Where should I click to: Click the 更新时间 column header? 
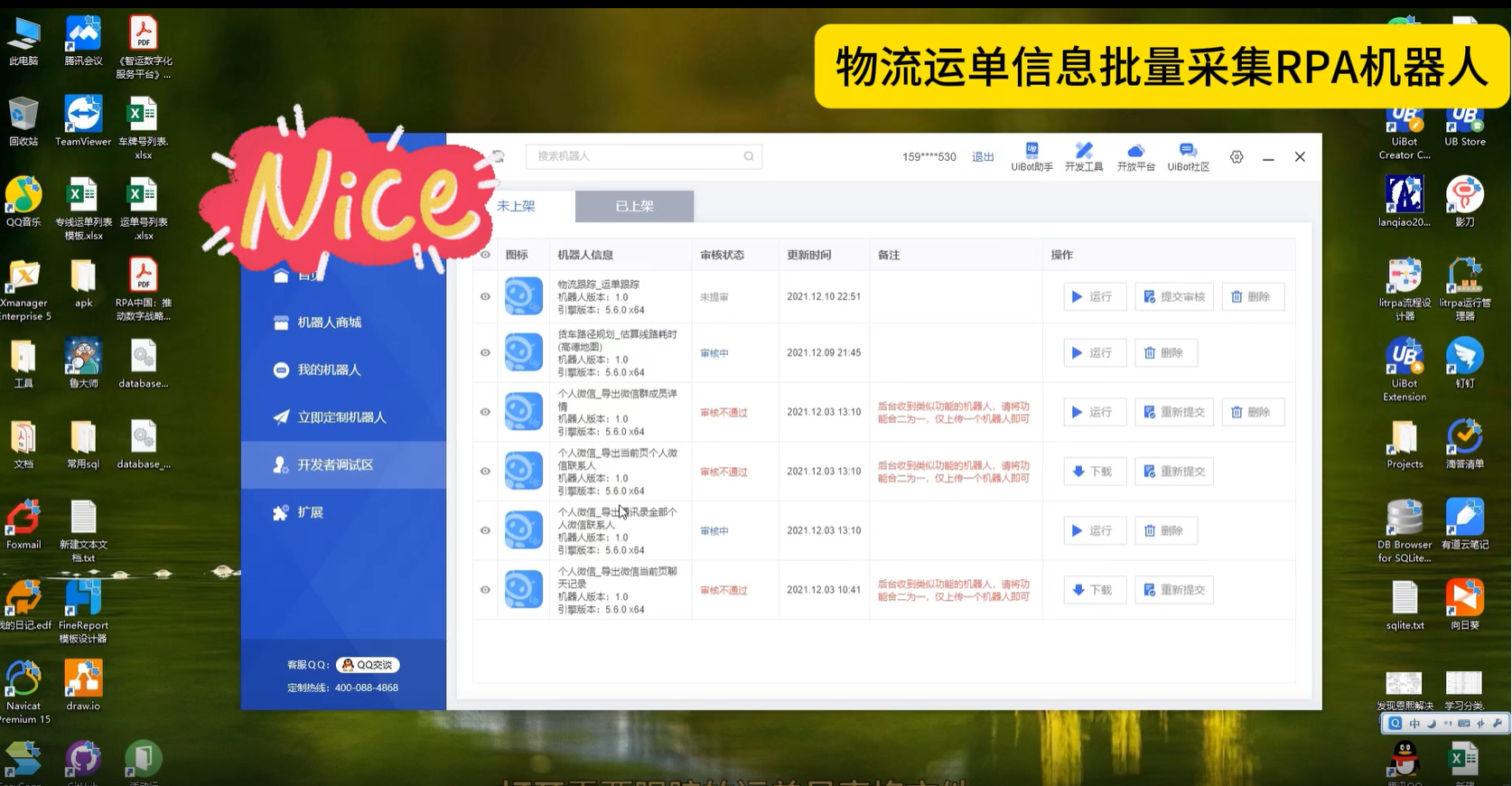pos(808,255)
